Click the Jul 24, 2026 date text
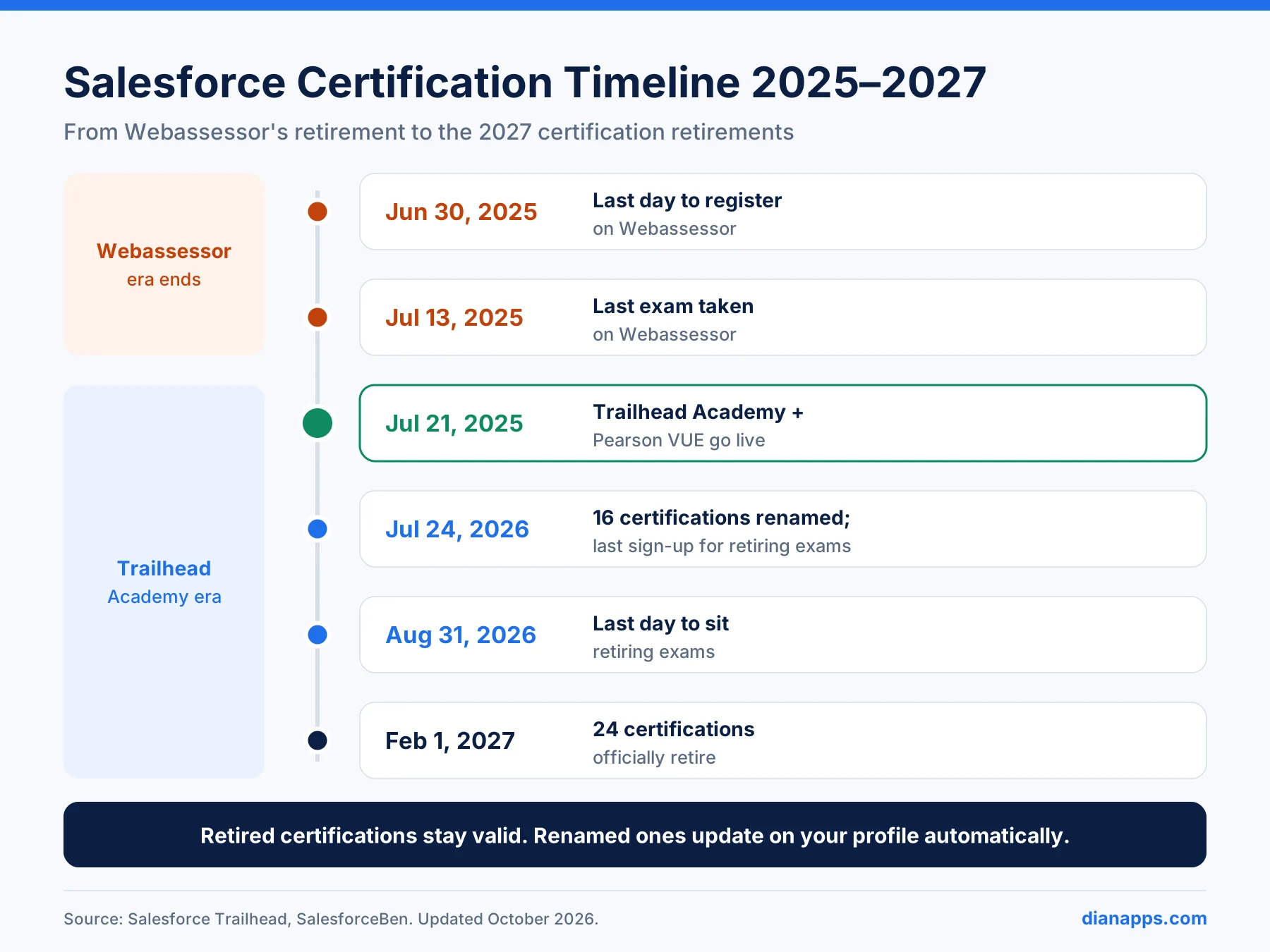The width and height of the screenshot is (1270, 952). click(456, 529)
